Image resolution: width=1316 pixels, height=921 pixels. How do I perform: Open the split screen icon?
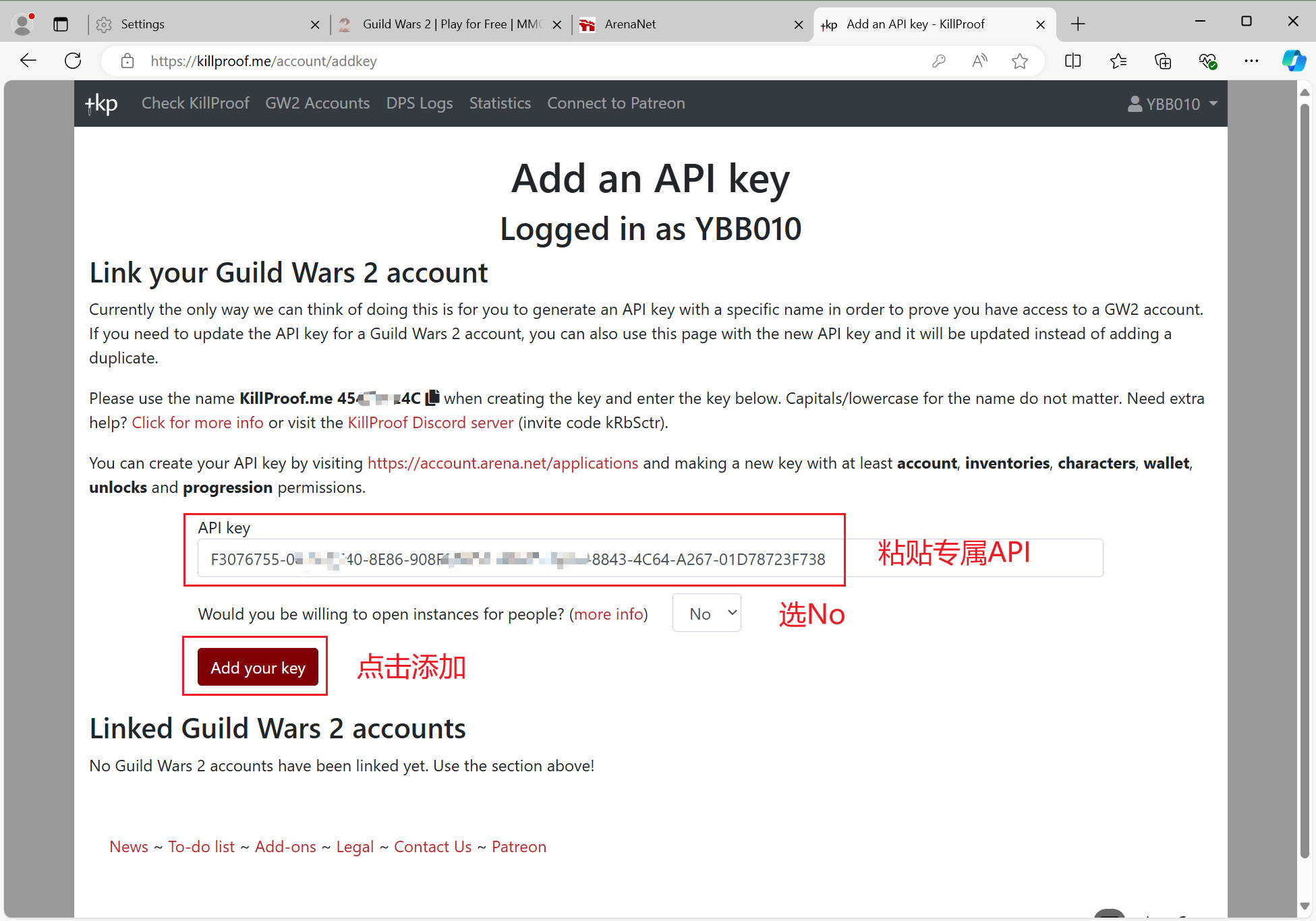click(x=1072, y=61)
